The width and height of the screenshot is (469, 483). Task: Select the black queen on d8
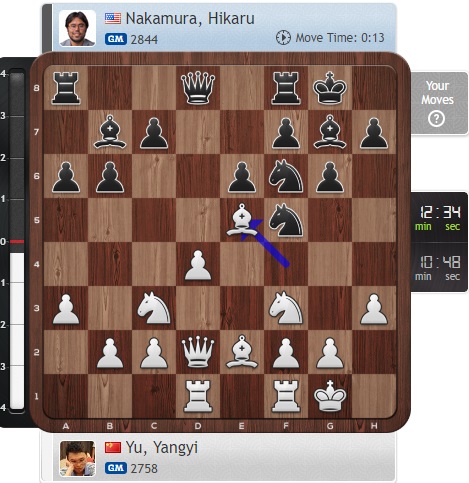(x=198, y=88)
